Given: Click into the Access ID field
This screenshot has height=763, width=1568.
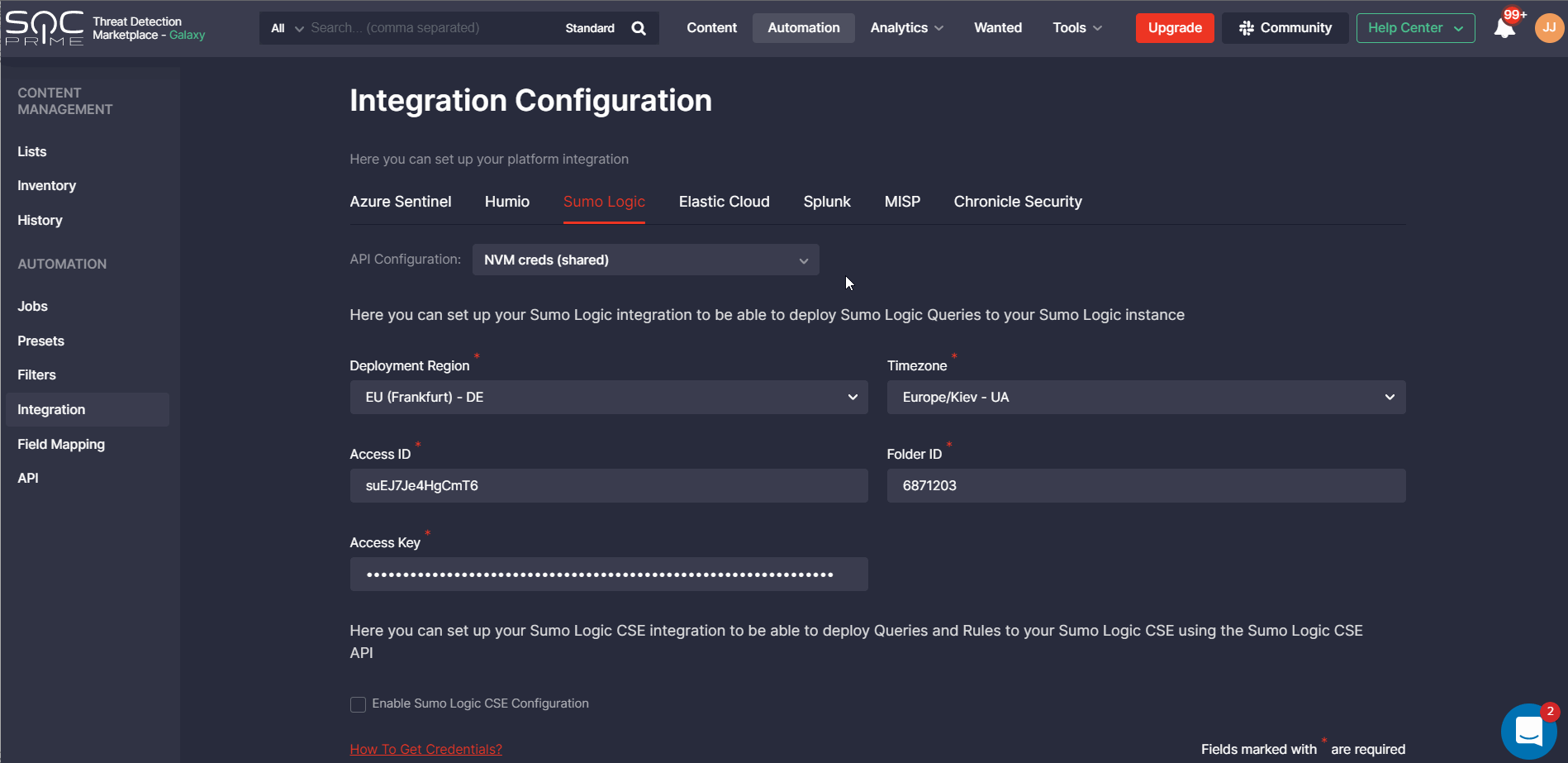Looking at the screenshot, I should click(x=609, y=486).
